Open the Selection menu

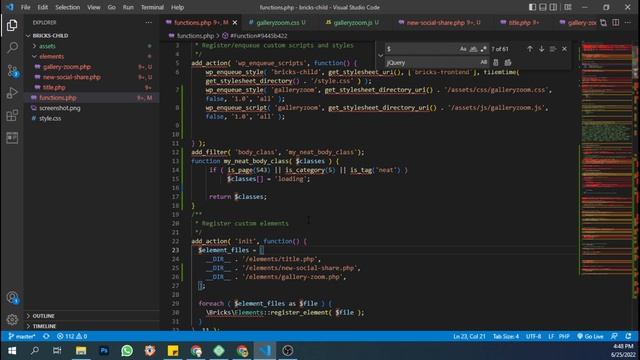click(67, 7)
